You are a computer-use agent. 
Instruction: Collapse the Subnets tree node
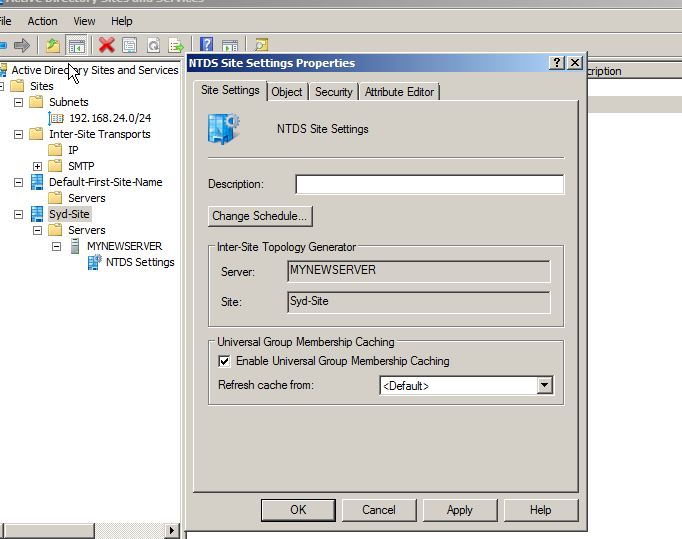[x=18, y=103]
